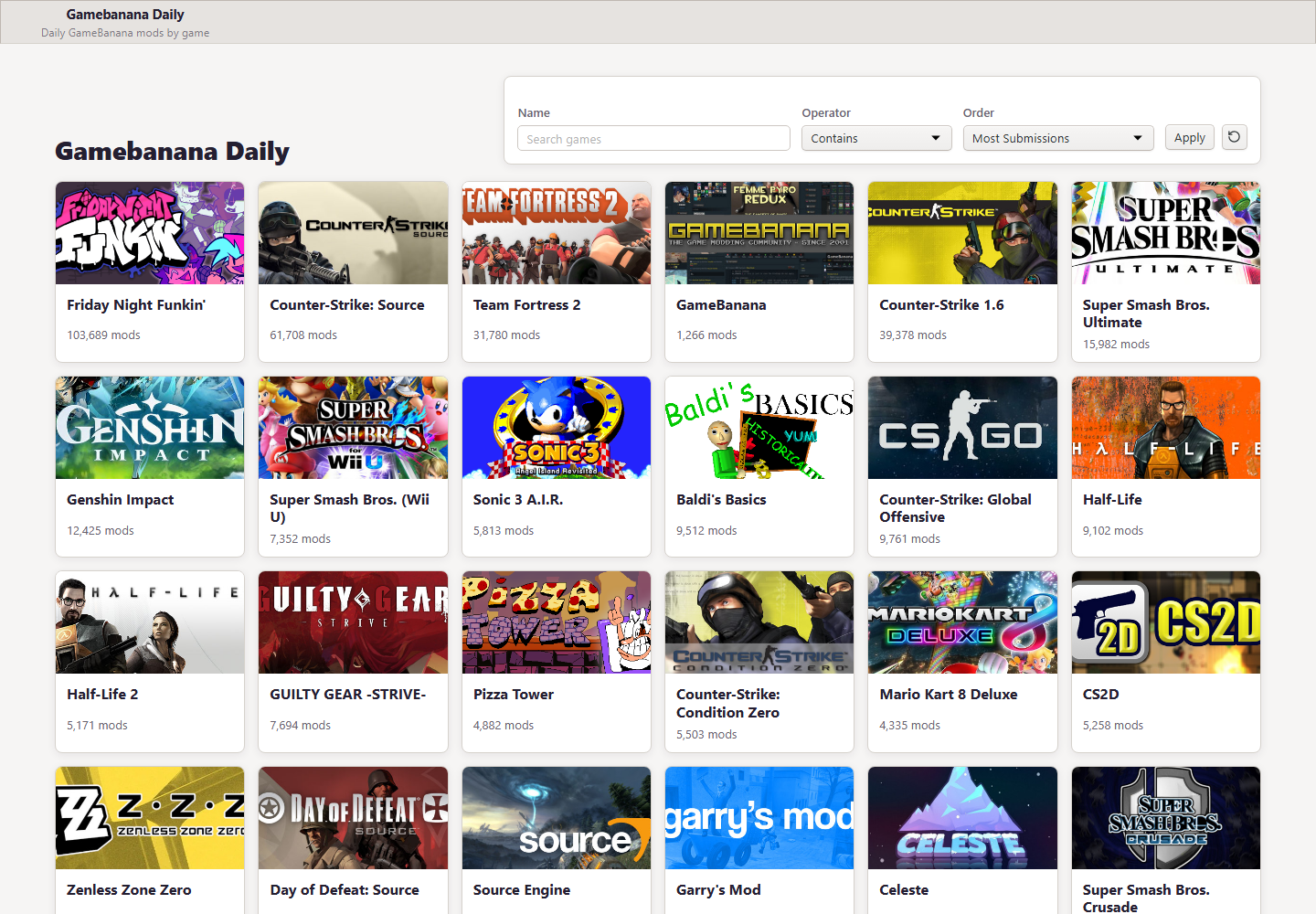Click the GameBanana card title
This screenshot has height=914, width=1316.
(721, 305)
